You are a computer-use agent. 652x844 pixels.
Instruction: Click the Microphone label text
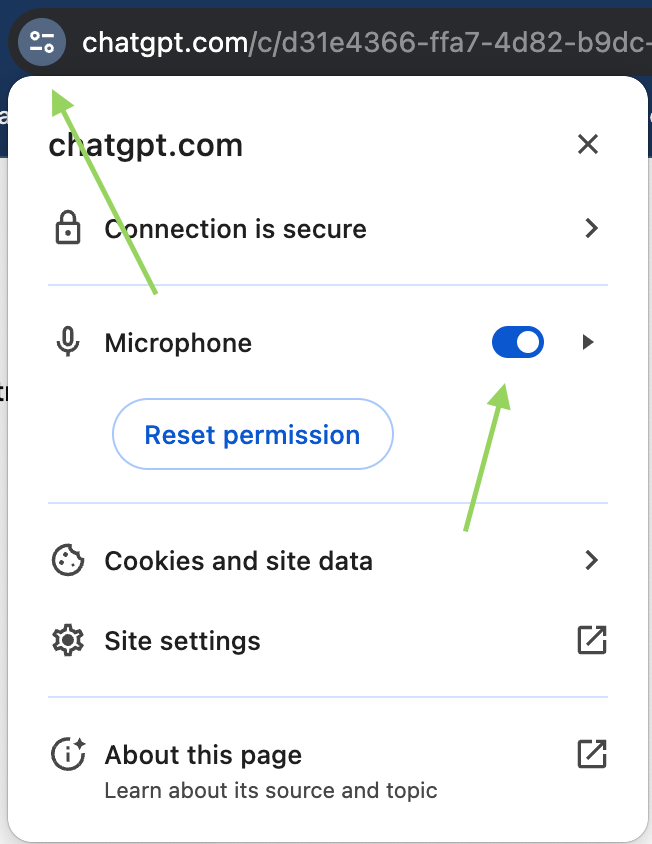pyautogui.click(x=178, y=343)
